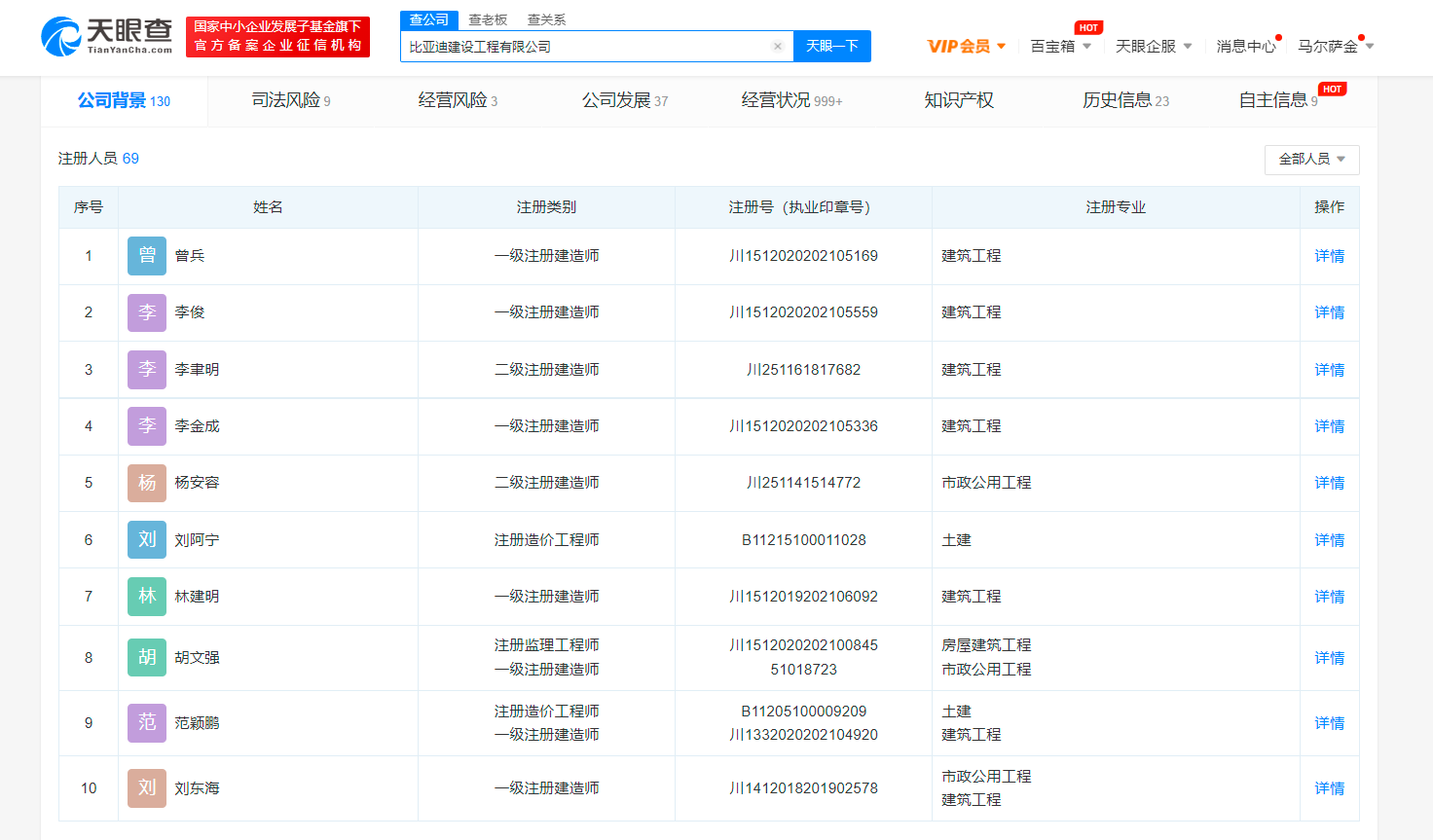The image size is (1433, 840).
Task: Click avatar icon for 曾兵
Action: (x=147, y=256)
